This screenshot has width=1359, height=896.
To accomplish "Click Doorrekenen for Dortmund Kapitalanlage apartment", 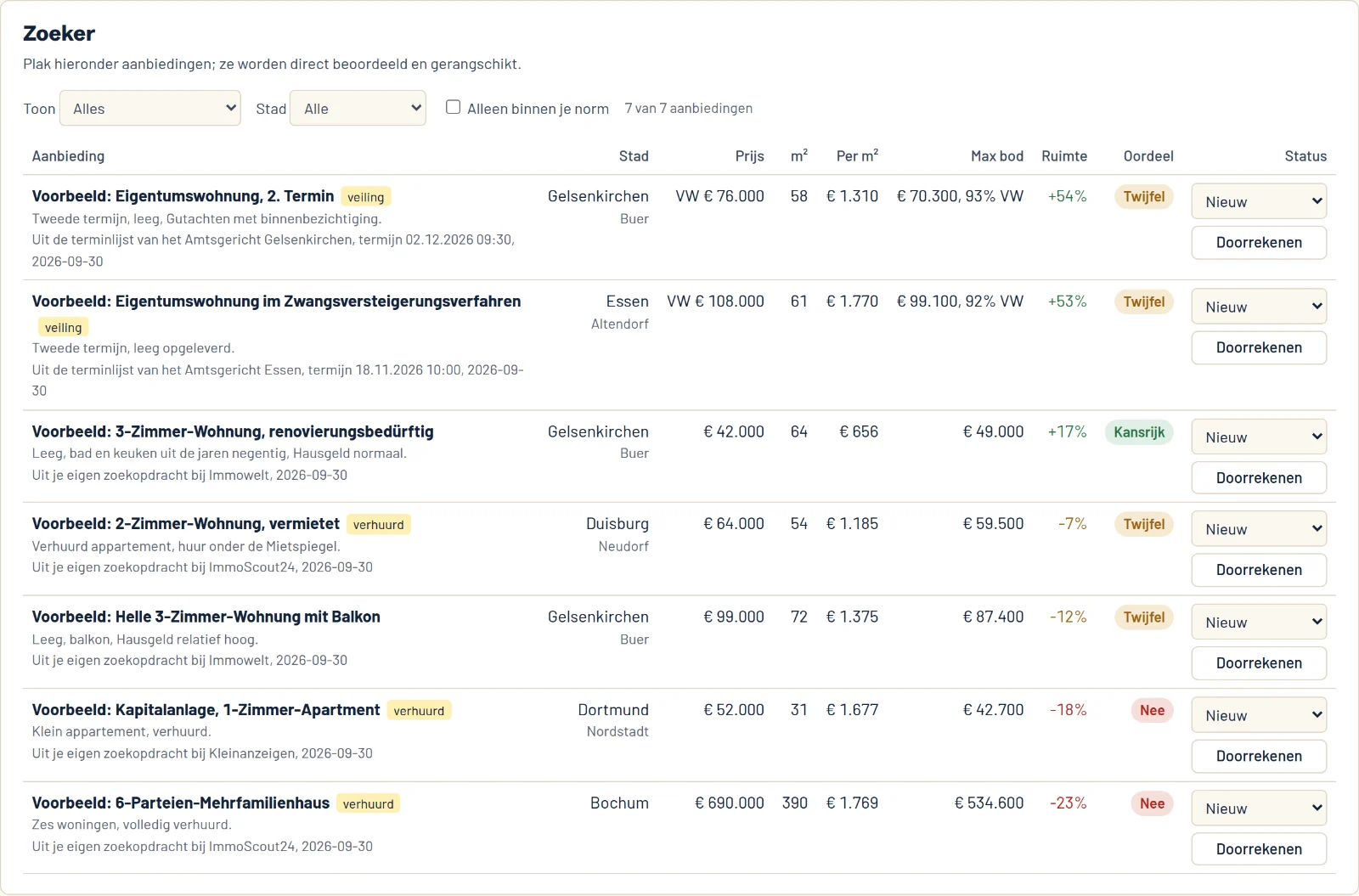I will (x=1259, y=756).
